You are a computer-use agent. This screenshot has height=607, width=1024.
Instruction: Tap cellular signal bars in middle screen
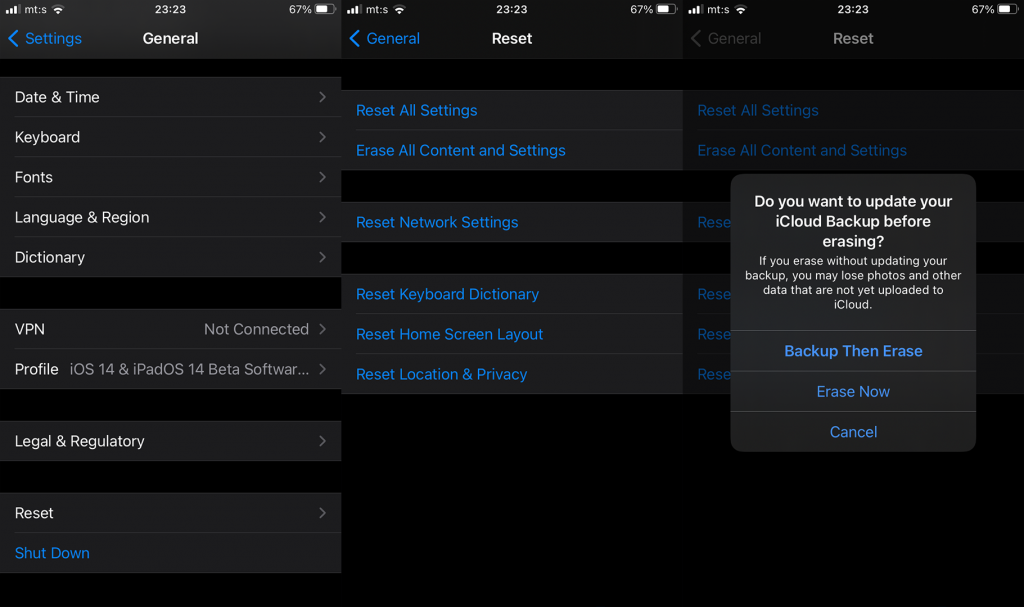[x=353, y=9]
